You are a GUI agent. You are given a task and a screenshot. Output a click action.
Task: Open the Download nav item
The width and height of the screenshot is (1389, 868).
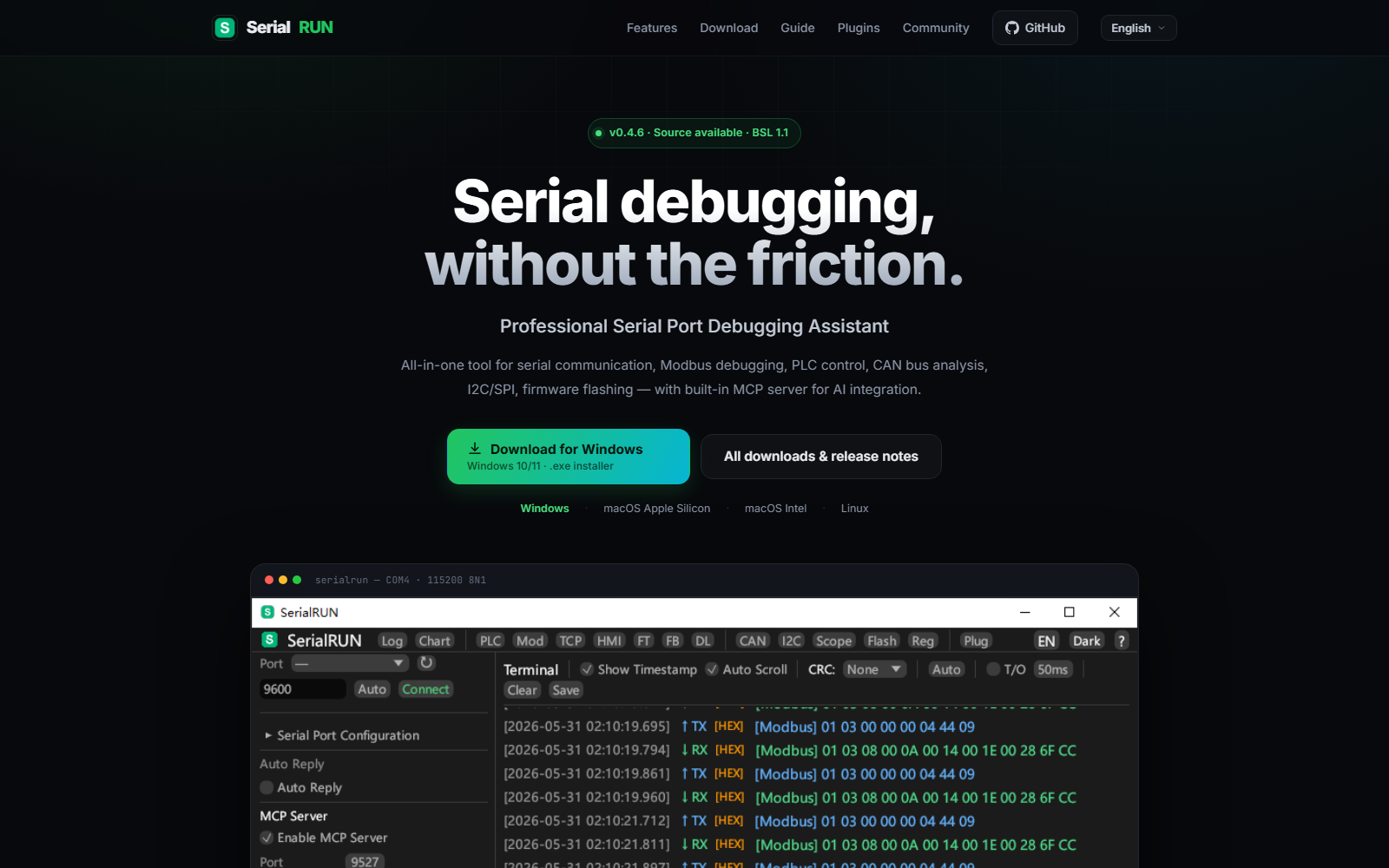pos(729,28)
